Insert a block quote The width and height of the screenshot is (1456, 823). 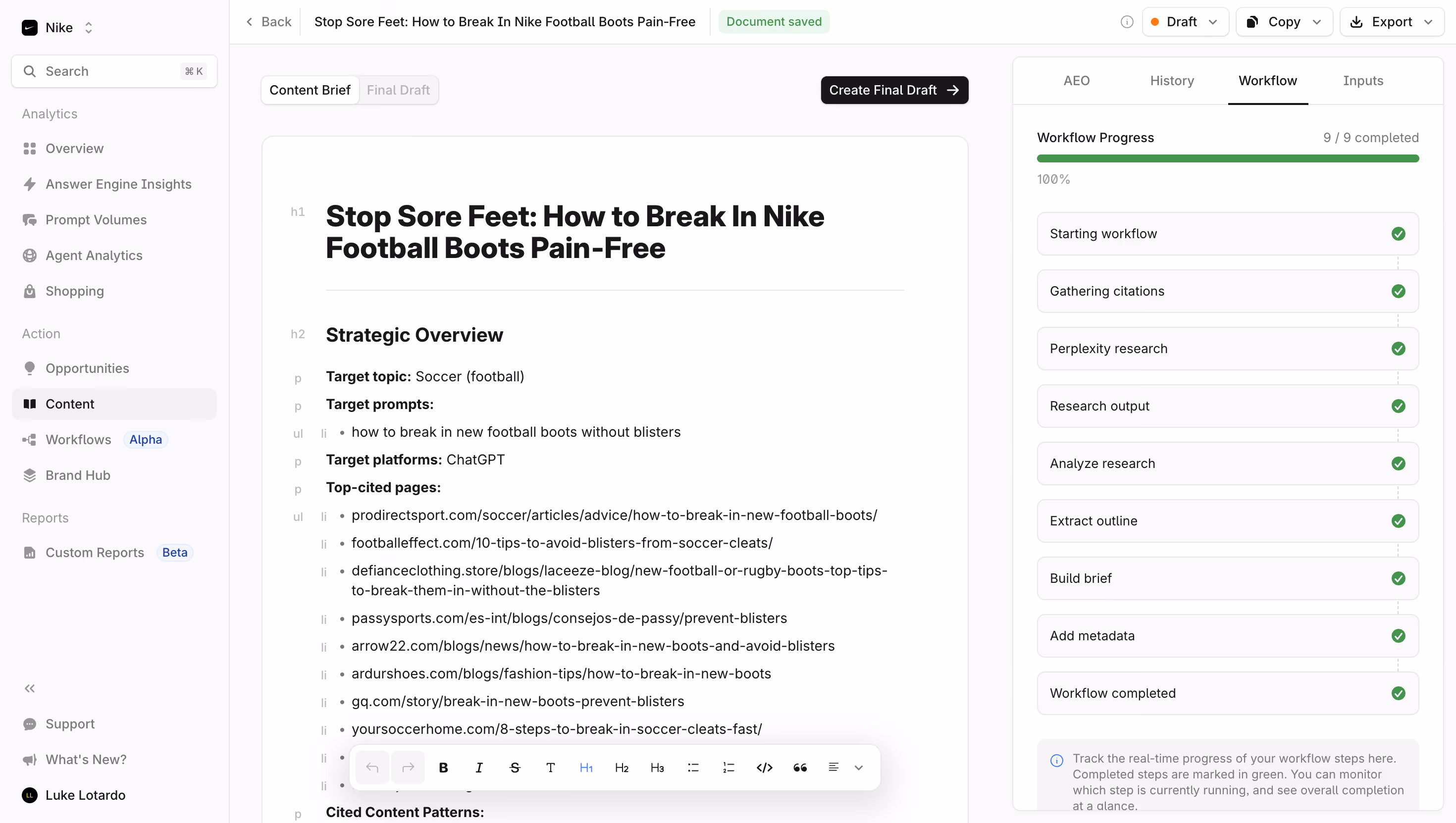(x=800, y=767)
